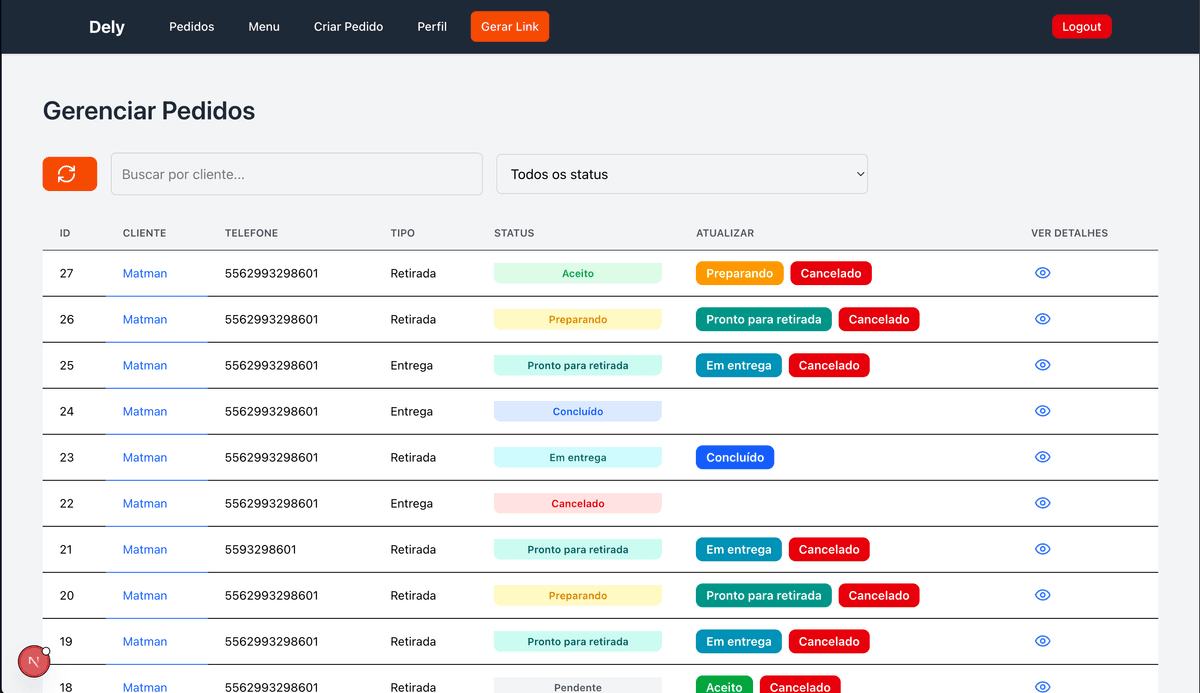View details icon on order 21's row
1200x693 pixels.
[1042, 548]
